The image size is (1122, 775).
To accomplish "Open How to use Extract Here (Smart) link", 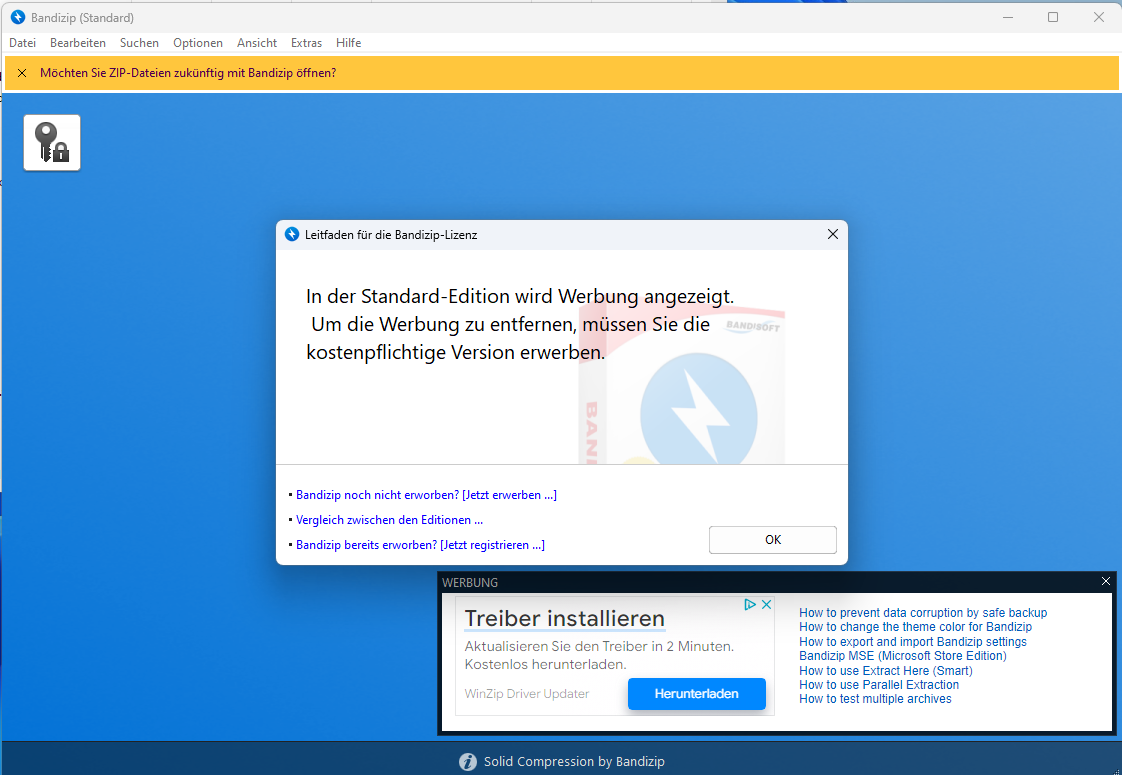I will [x=886, y=671].
